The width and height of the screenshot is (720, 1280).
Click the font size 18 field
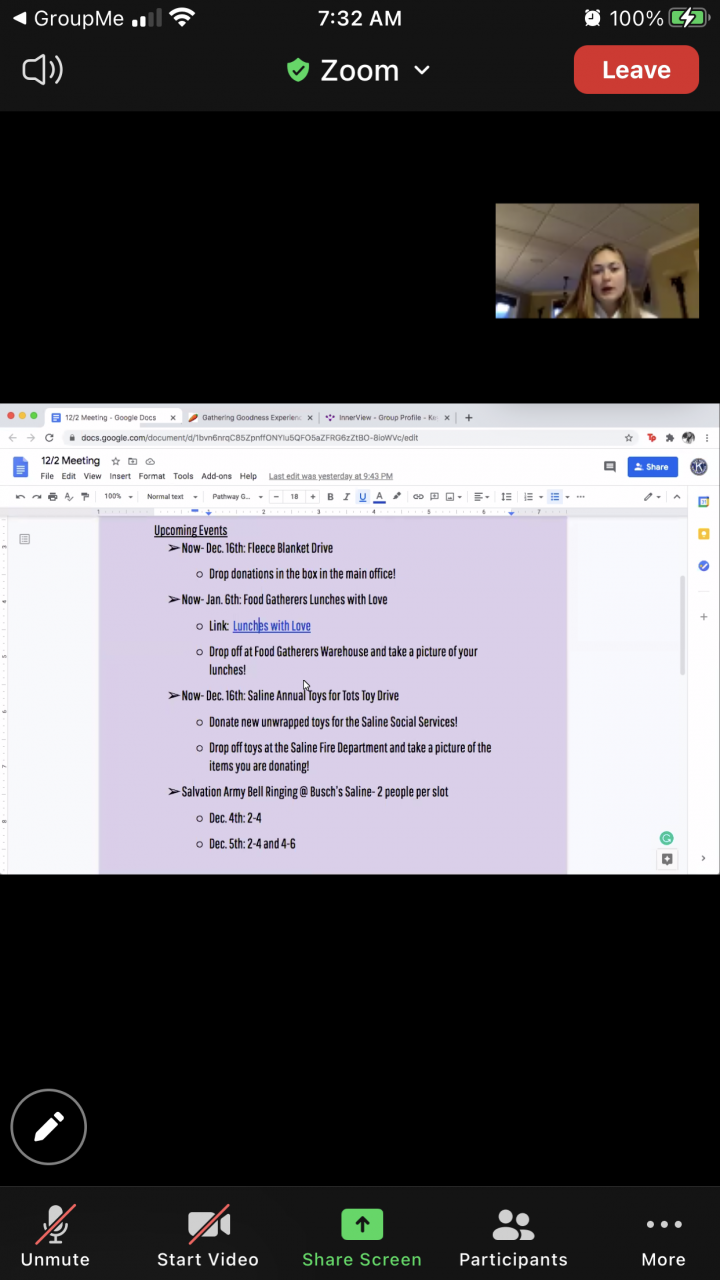coord(294,497)
